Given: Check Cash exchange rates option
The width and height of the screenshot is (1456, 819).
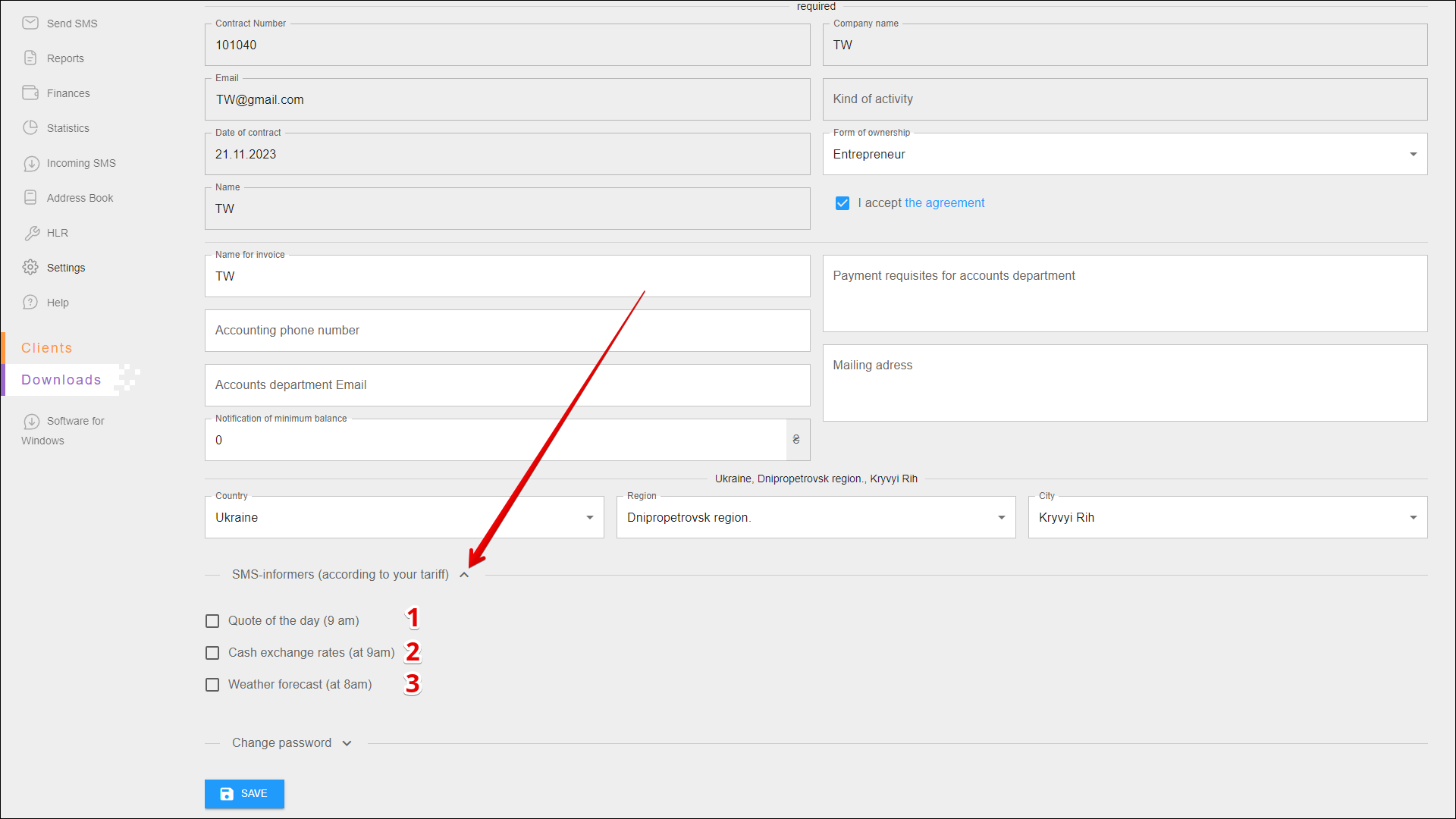Looking at the screenshot, I should 212,653.
